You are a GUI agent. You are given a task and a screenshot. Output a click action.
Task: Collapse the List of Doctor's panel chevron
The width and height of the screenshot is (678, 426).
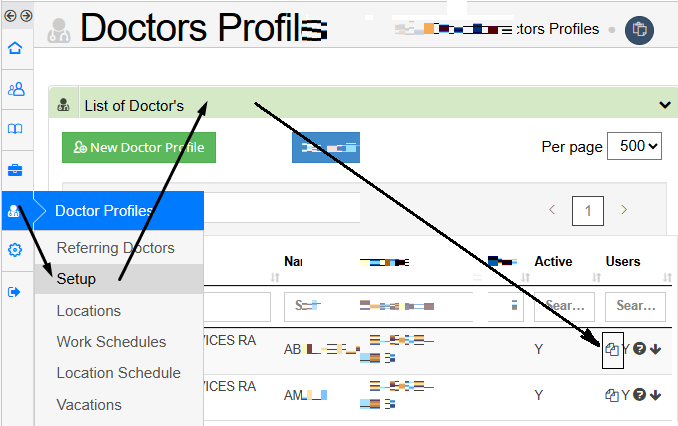(x=665, y=105)
